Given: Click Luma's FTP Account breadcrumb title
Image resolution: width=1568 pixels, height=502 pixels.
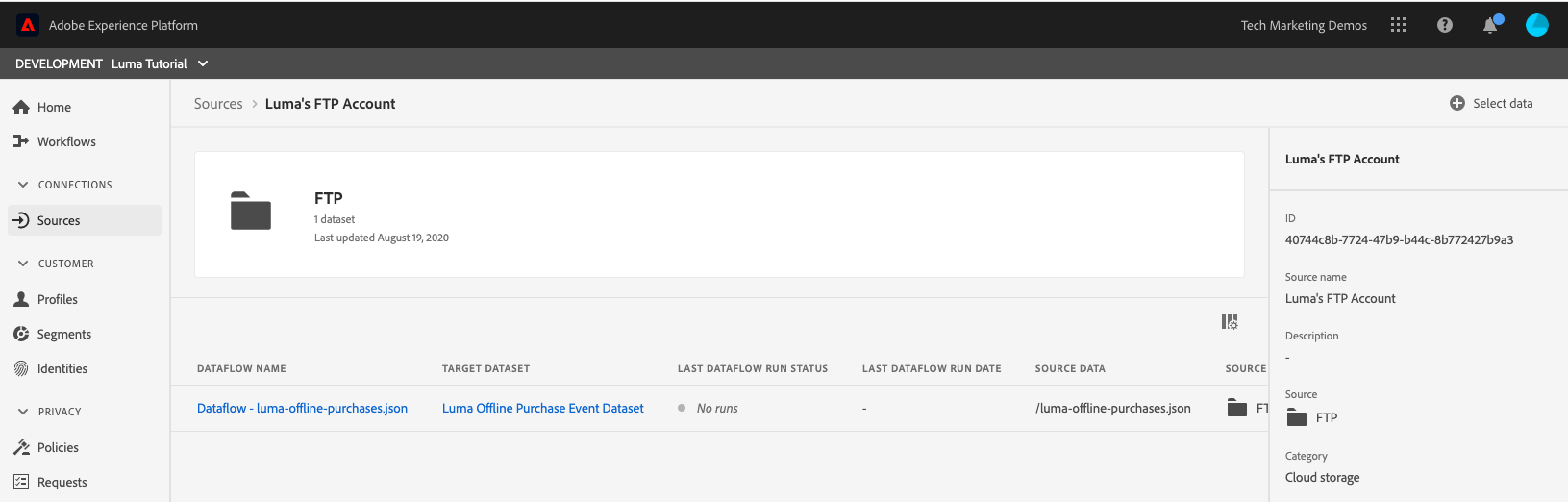Looking at the screenshot, I should click(330, 104).
